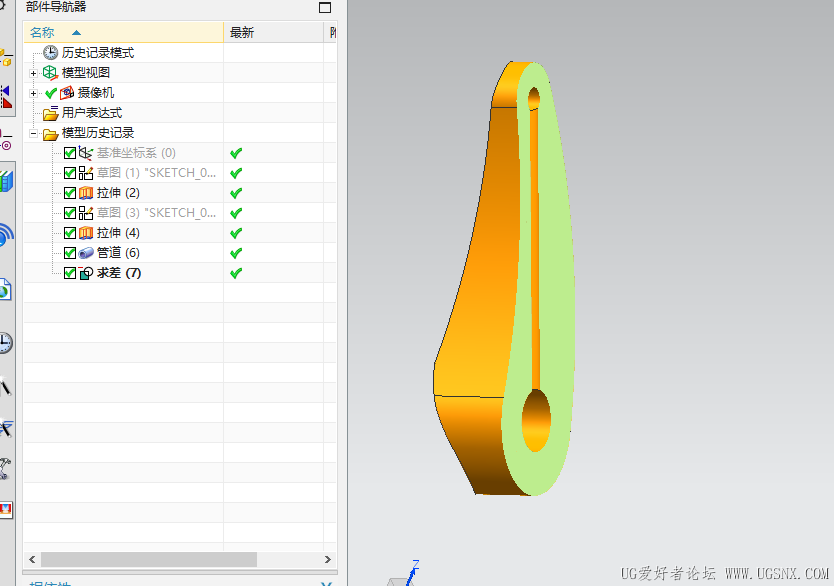834x586 pixels.
Task: Select the 管道 (6) tube feature icon
Action: coord(86,253)
